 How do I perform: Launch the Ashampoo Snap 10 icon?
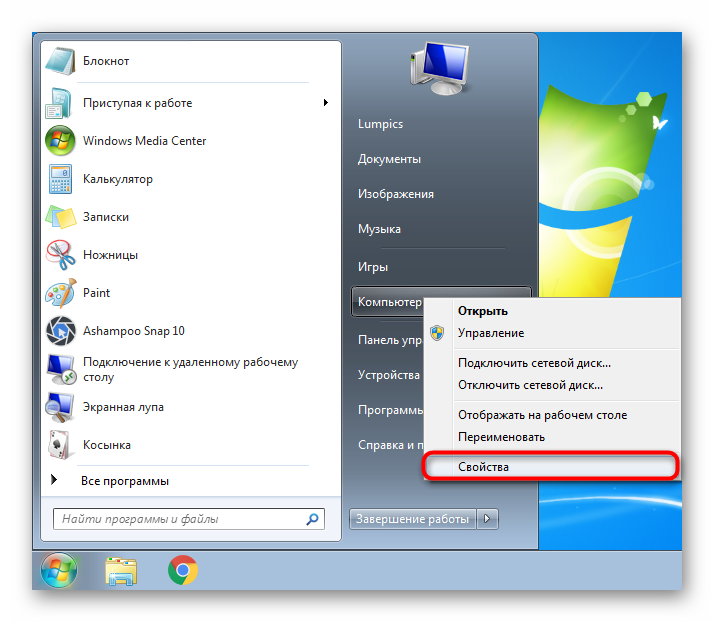[61, 331]
